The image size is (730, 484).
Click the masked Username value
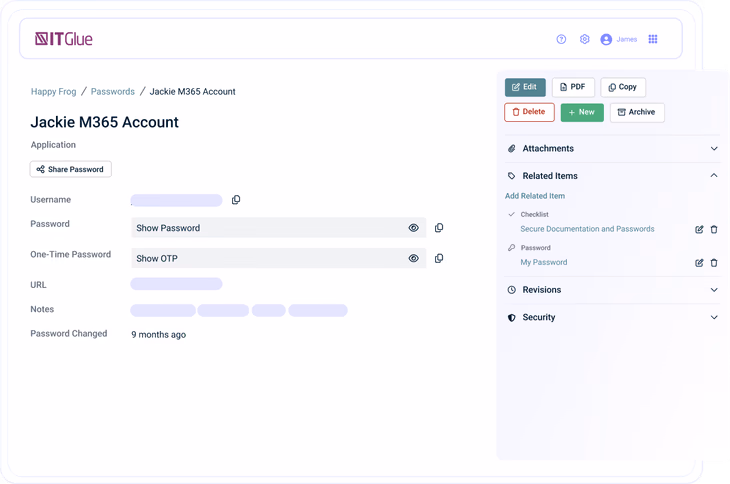point(176,200)
